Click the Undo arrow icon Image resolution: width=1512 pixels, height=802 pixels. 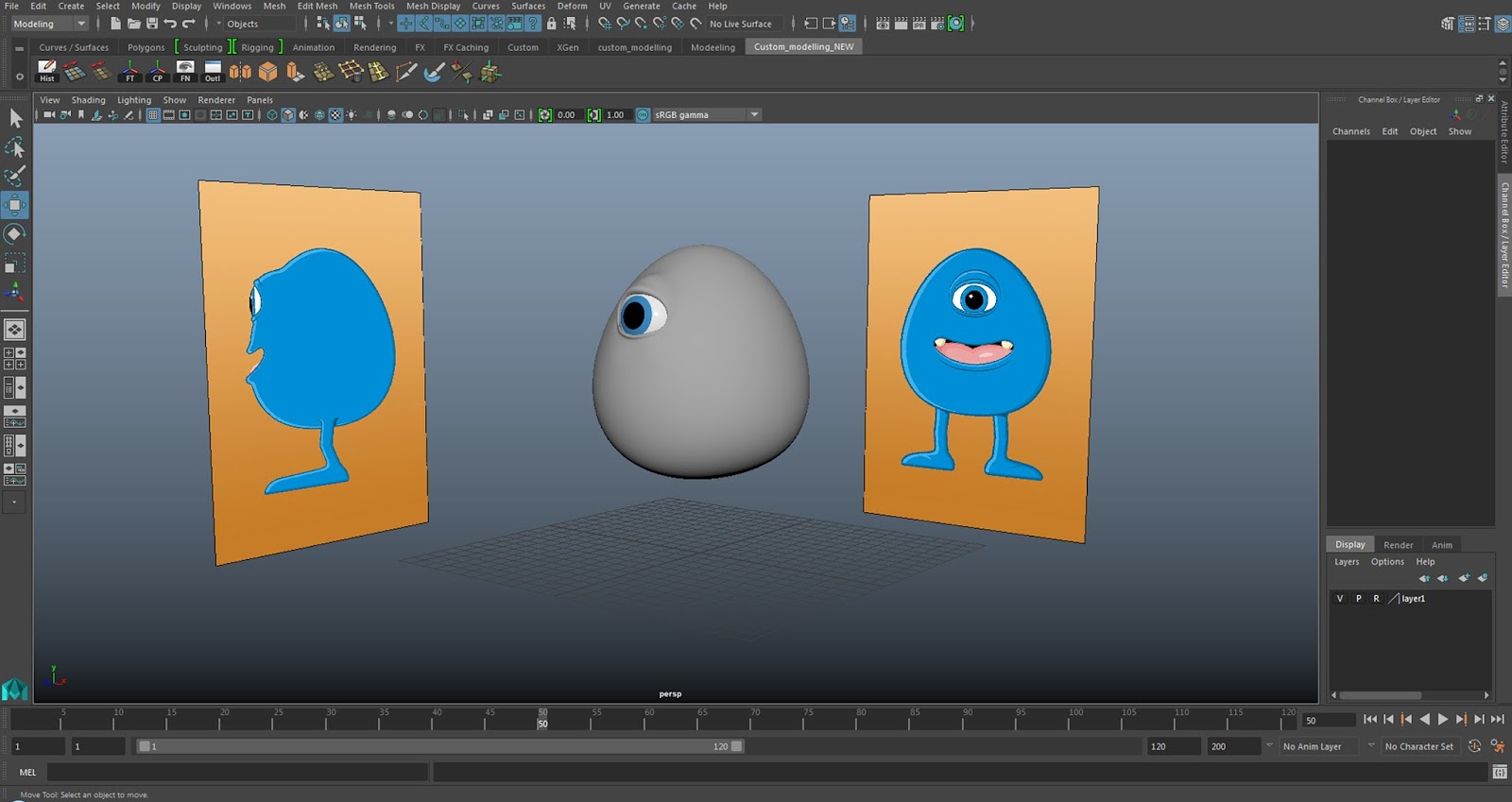click(170, 24)
